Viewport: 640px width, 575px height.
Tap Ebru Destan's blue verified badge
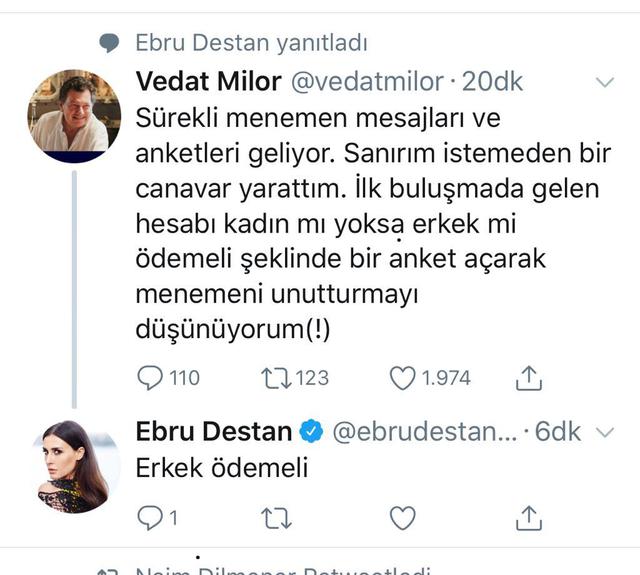click(312, 431)
